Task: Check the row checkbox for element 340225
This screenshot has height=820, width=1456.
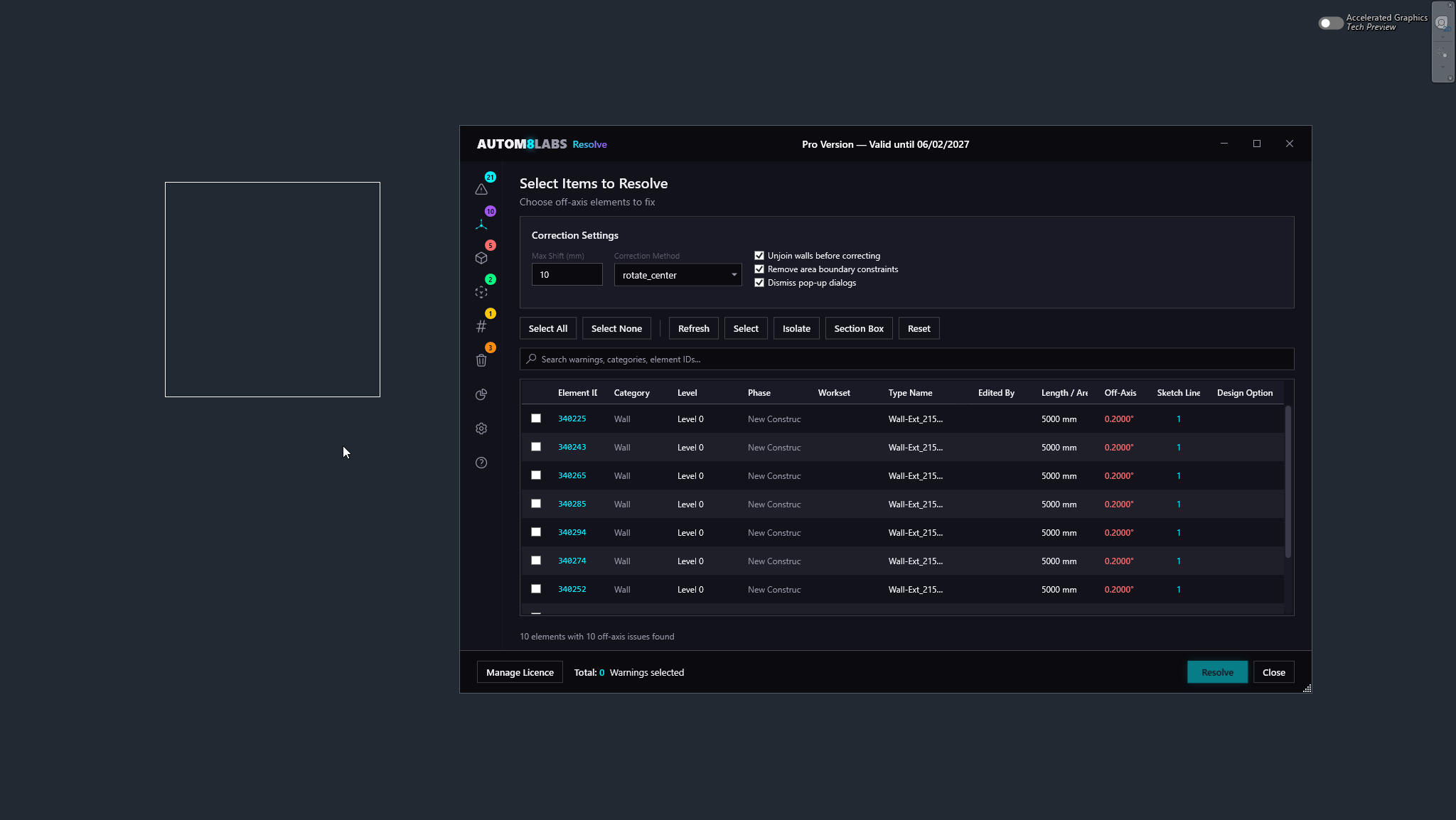Action: [x=535, y=419]
